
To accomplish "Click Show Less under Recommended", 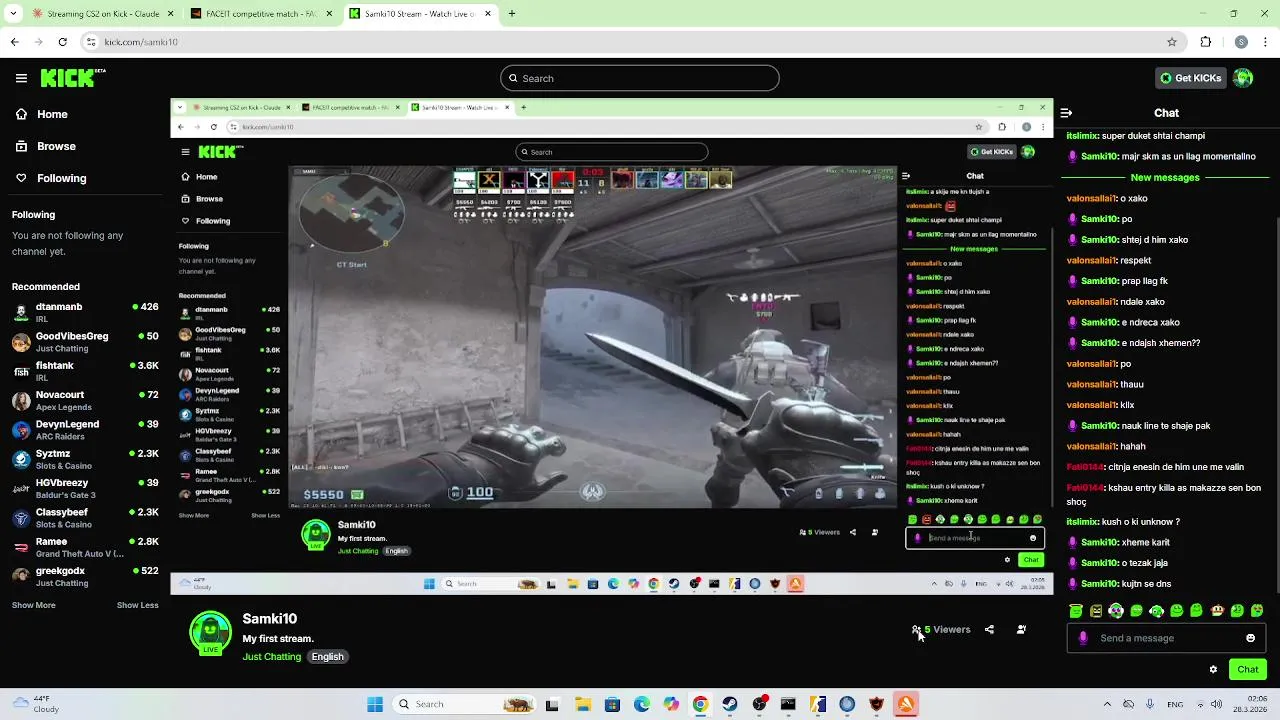I will [137, 605].
